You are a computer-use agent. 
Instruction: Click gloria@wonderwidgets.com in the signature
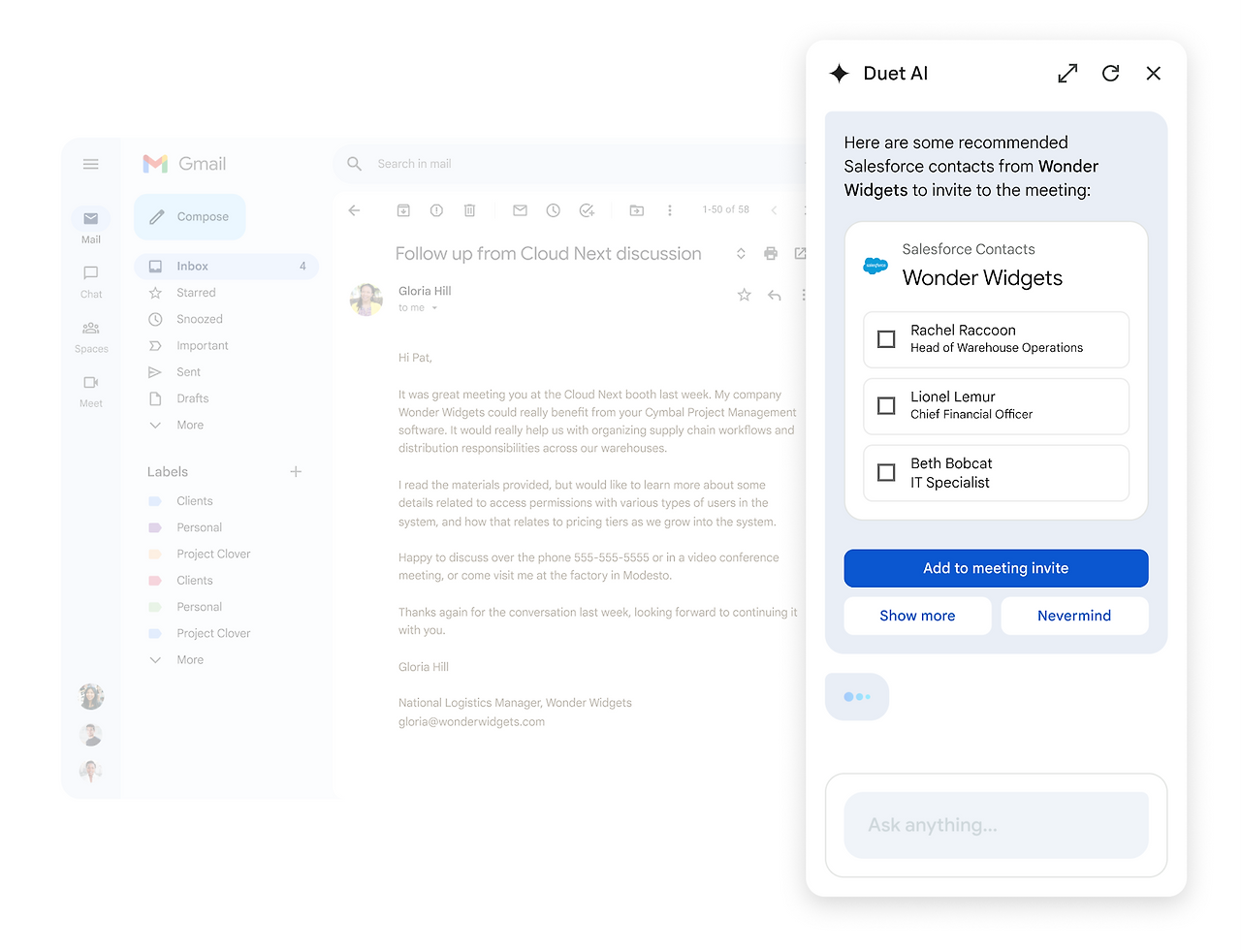pyautogui.click(x=471, y=722)
